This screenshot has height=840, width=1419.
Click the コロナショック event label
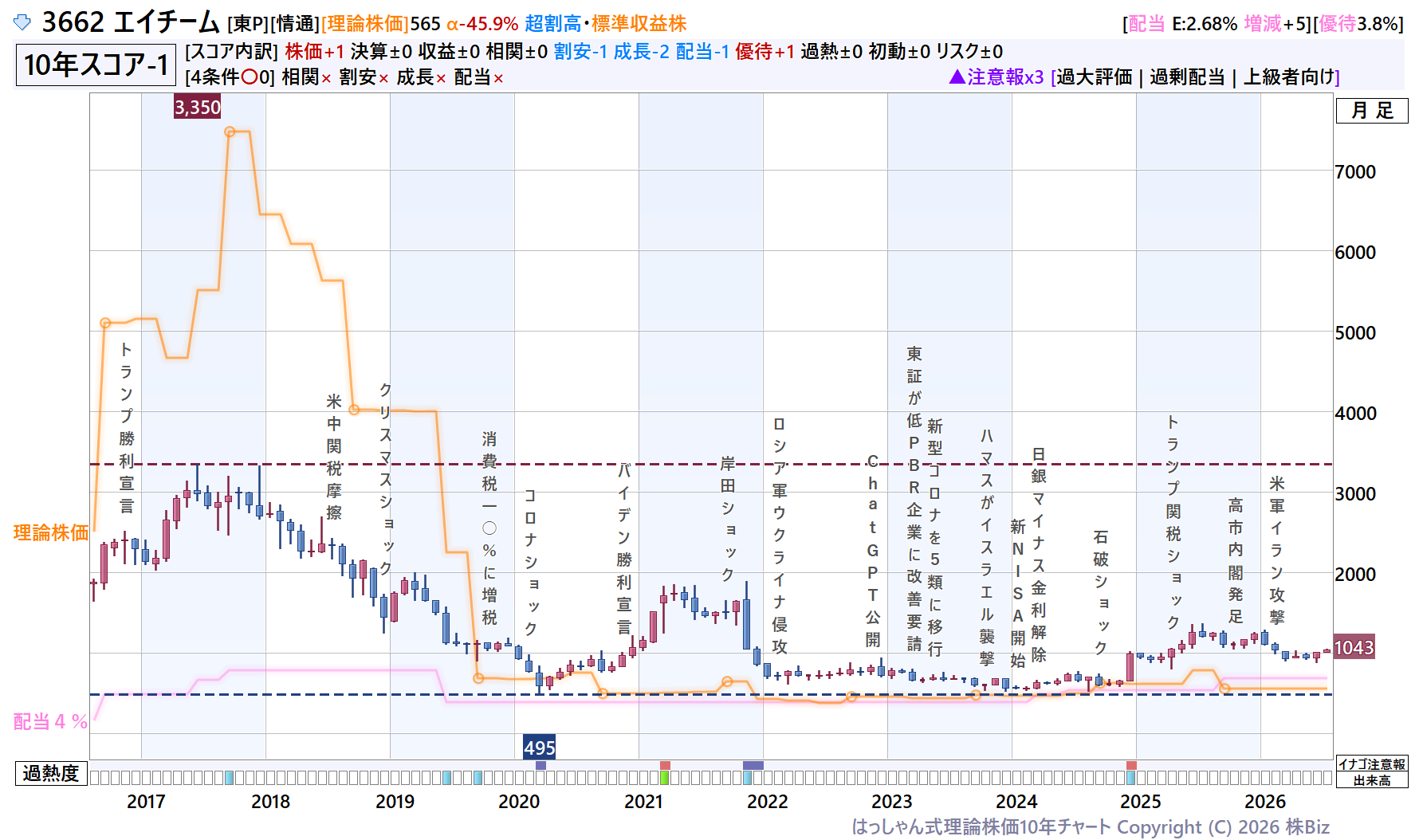point(530,562)
